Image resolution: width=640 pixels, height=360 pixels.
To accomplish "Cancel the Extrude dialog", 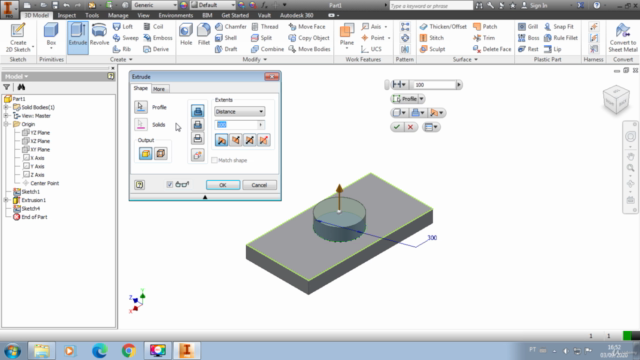I will [259, 185].
